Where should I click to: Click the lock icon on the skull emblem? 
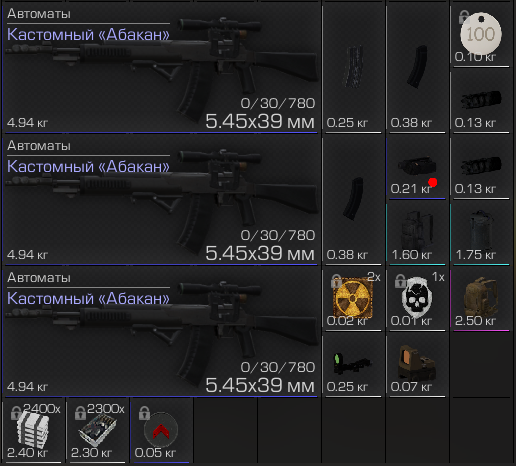[x=400, y=281]
